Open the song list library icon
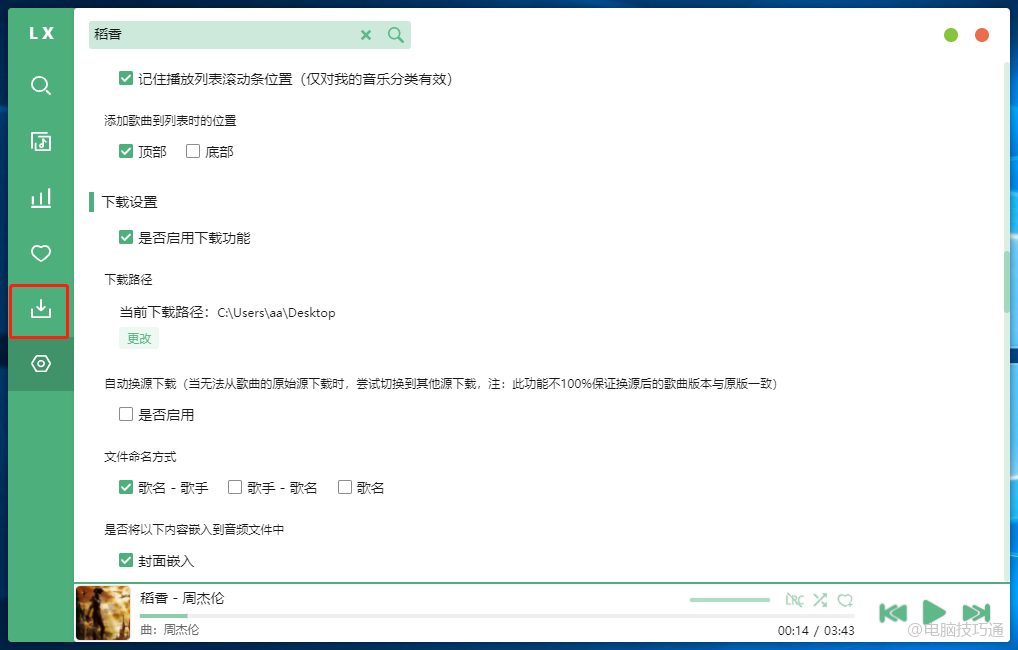The width and height of the screenshot is (1018, 650). coord(41,142)
